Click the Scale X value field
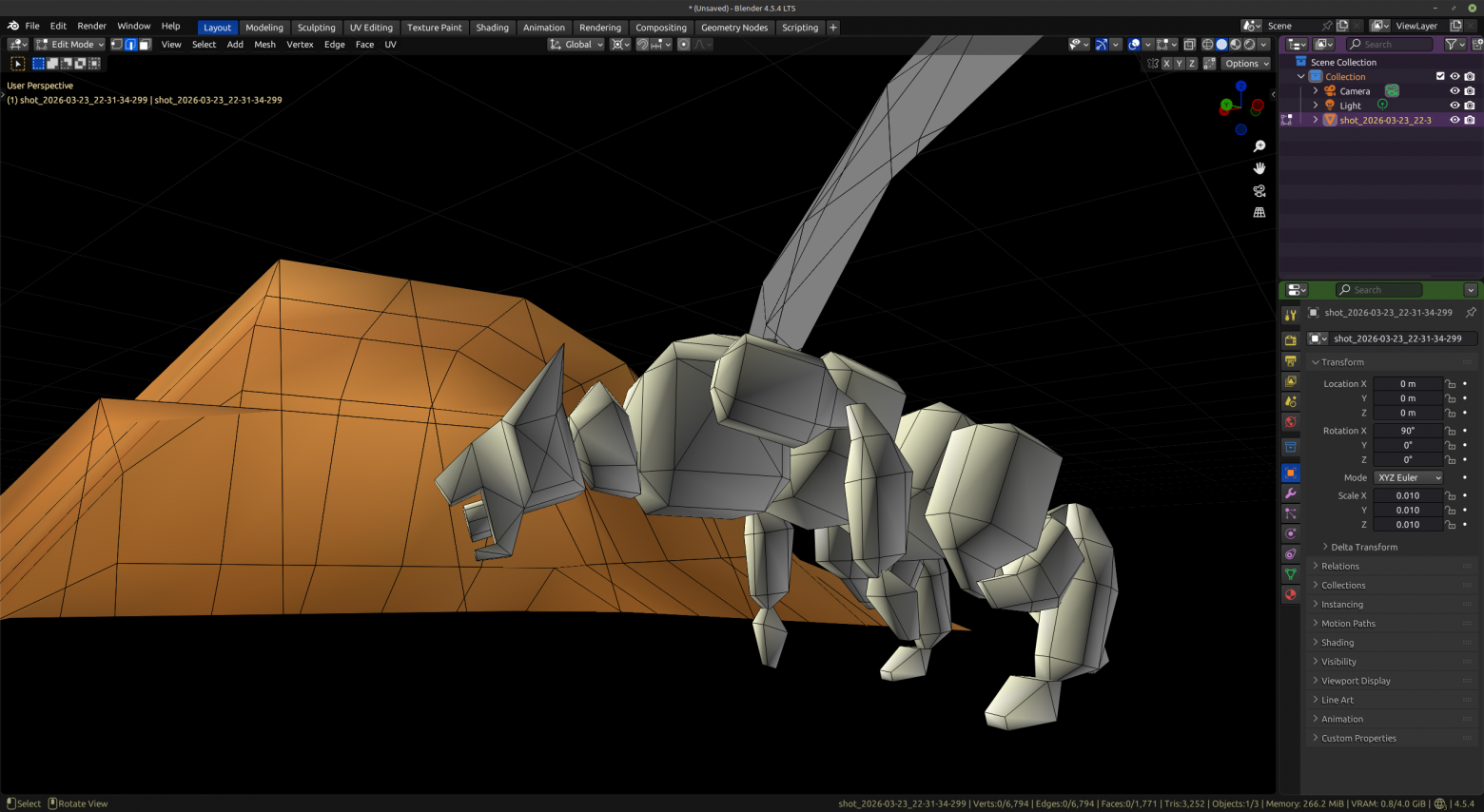1484x812 pixels. pos(1408,495)
